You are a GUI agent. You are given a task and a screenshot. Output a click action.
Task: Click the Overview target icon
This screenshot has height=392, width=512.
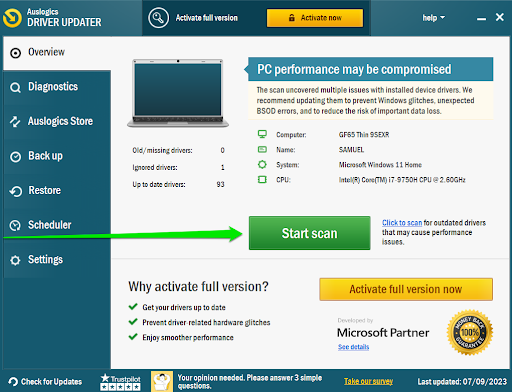15,53
